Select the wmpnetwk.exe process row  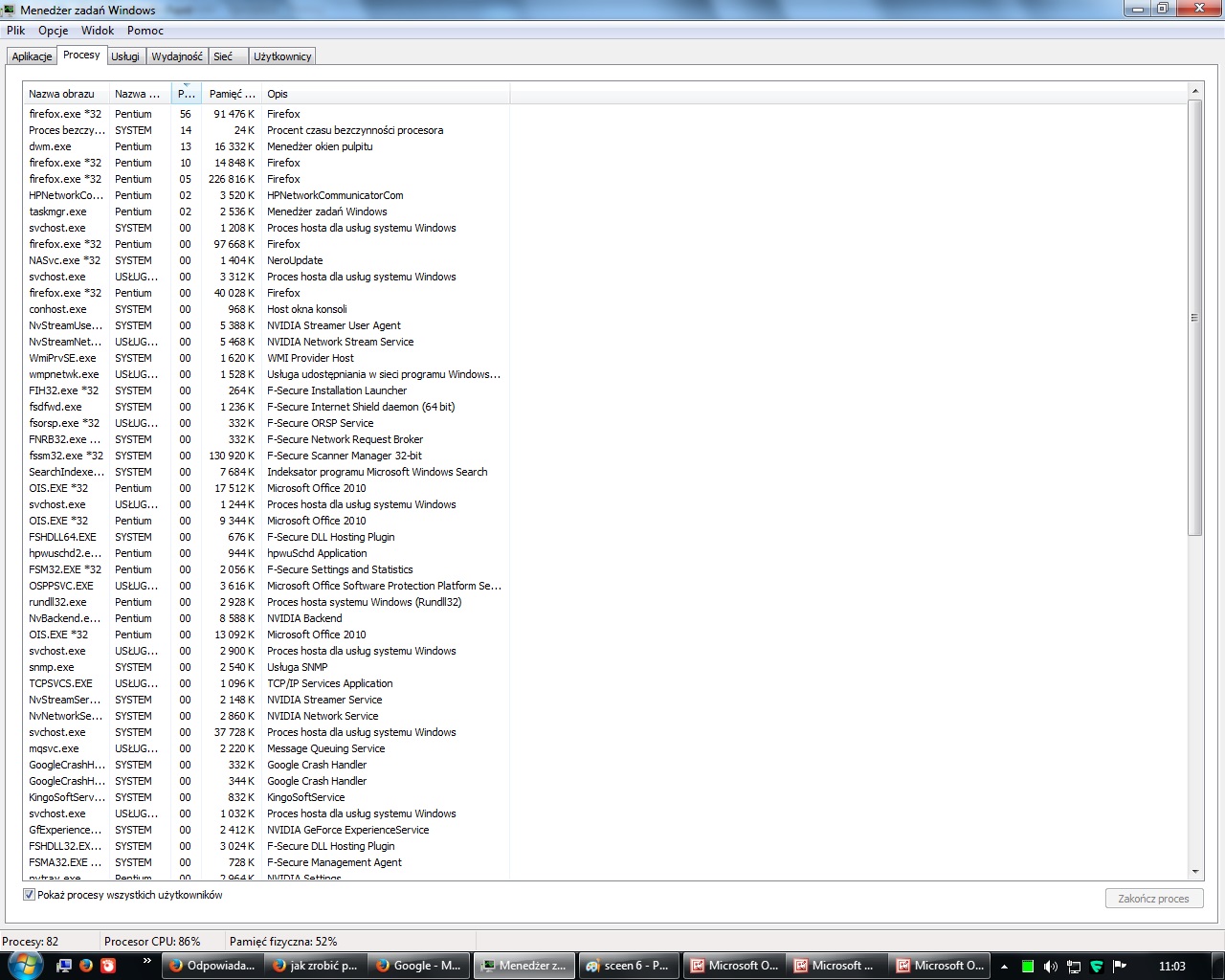(266, 374)
